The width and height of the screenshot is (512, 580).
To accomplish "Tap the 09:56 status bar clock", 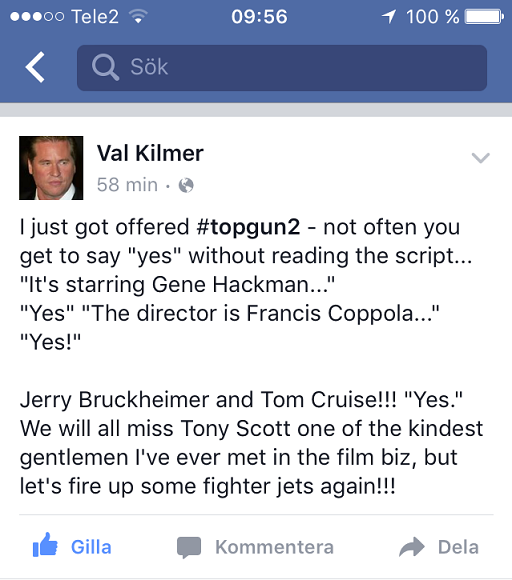I will (259, 17).
